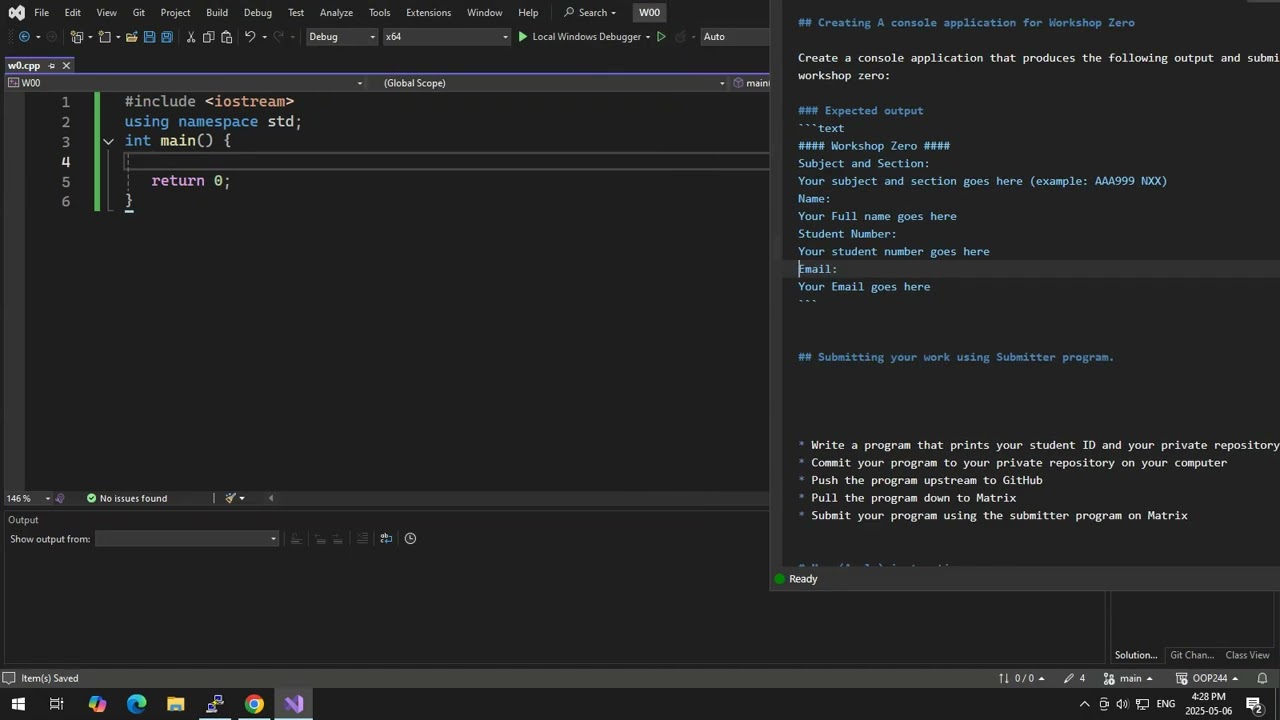1280x720 pixels.
Task: Click the code cleanup broom icon
Action: pyautogui.click(x=230, y=498)
